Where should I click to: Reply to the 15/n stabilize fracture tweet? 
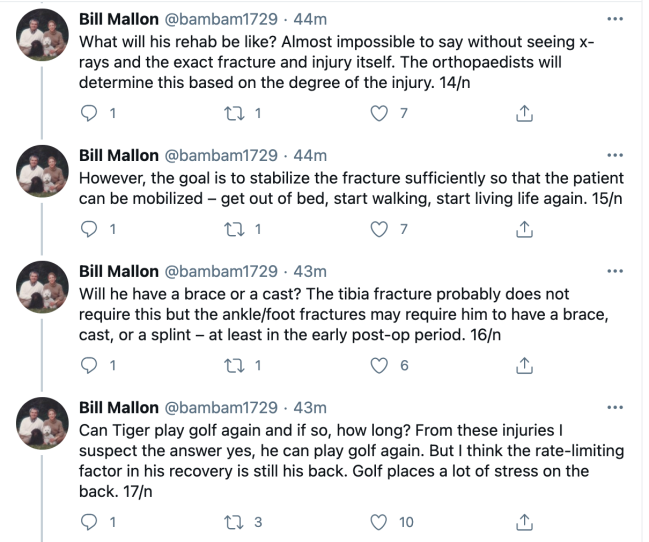[x=90, y=229]
